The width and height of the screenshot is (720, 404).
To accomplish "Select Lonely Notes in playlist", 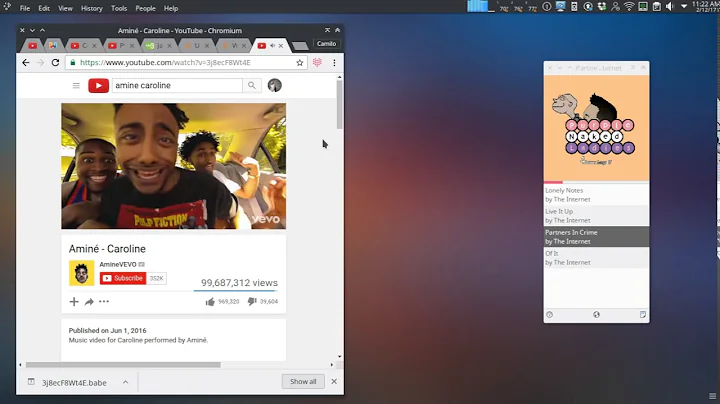I will click(596, 195).
